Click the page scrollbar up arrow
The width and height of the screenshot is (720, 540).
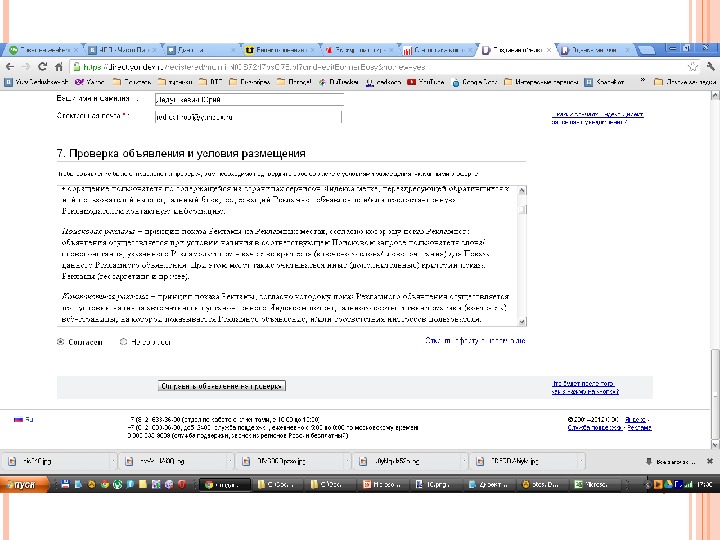[x=715, y=96]
